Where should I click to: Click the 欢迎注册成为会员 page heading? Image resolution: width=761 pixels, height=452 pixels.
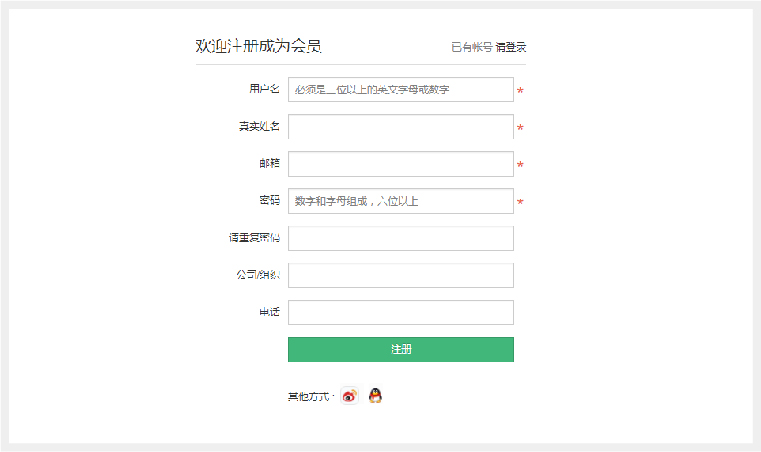(x=258, y=46)
